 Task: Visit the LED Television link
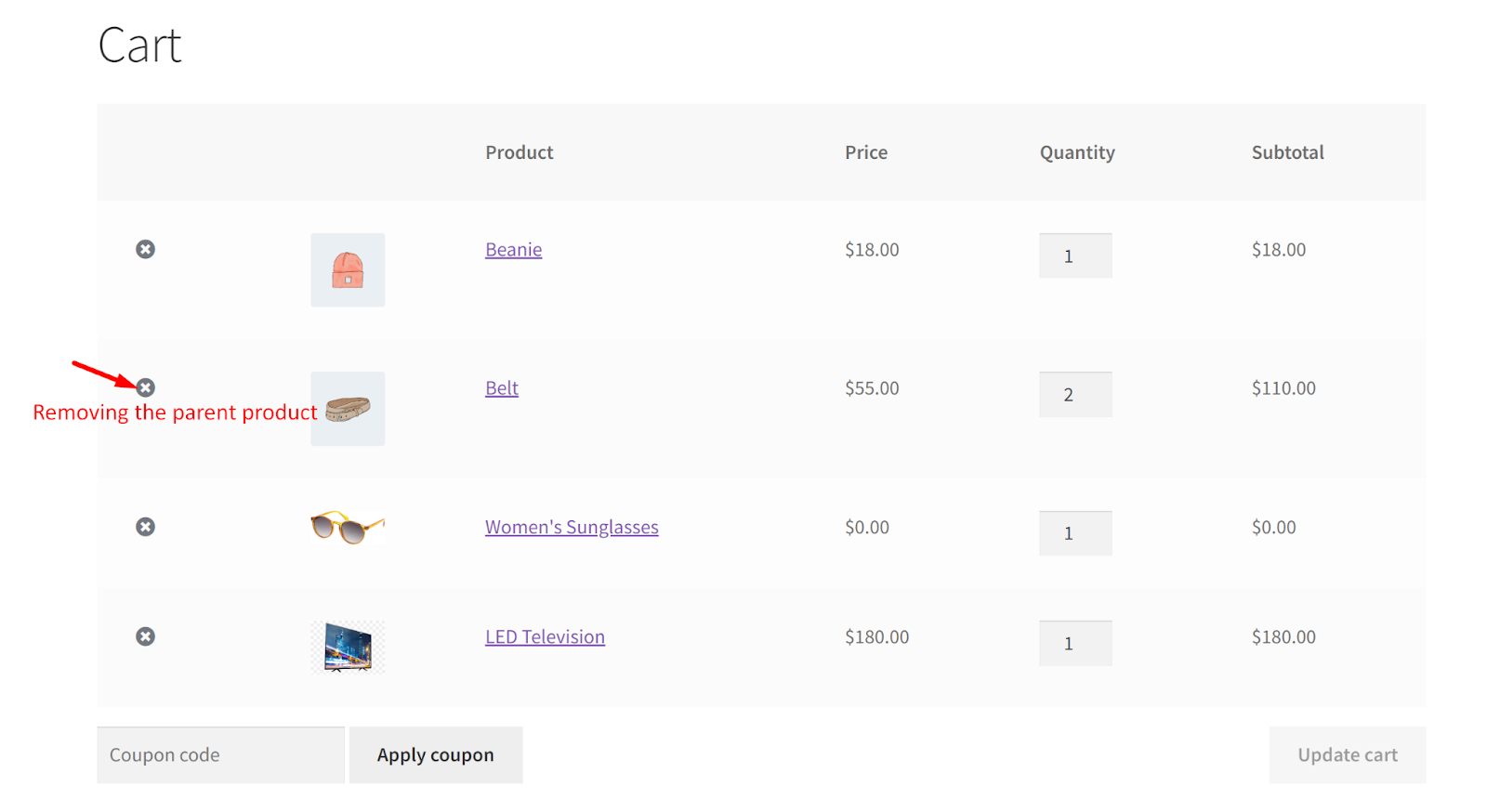[x=545, y=637]
